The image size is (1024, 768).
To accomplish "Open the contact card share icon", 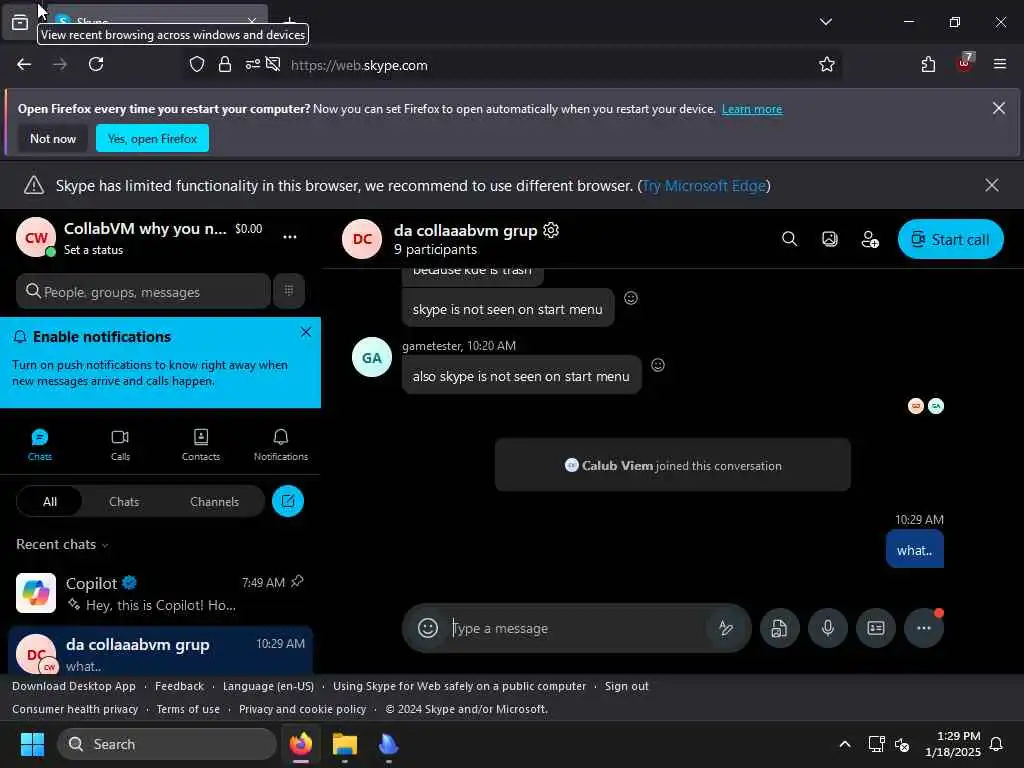I will tap(876, 628).
